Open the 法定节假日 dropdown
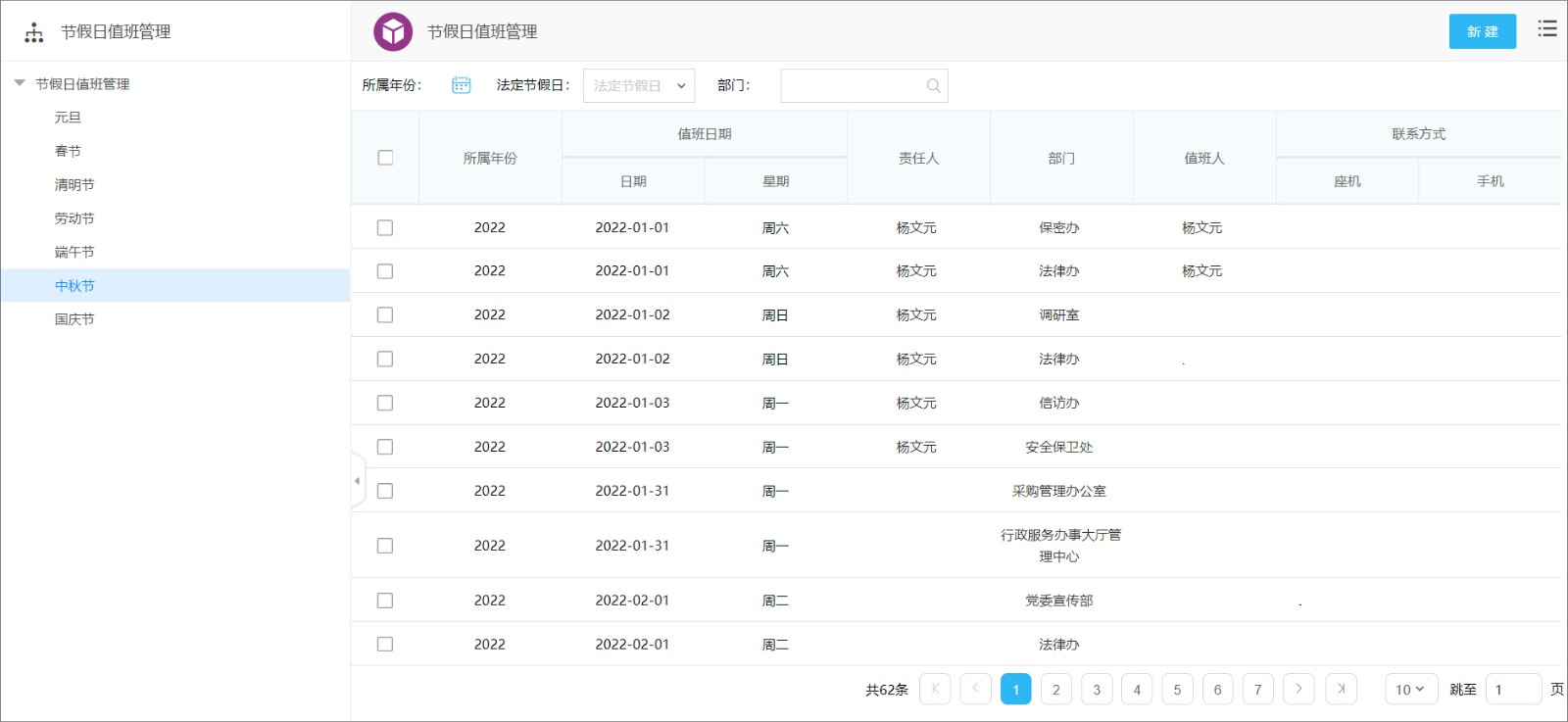The image size is (1568, 722). pyautogui.click(x=639, y=85)
